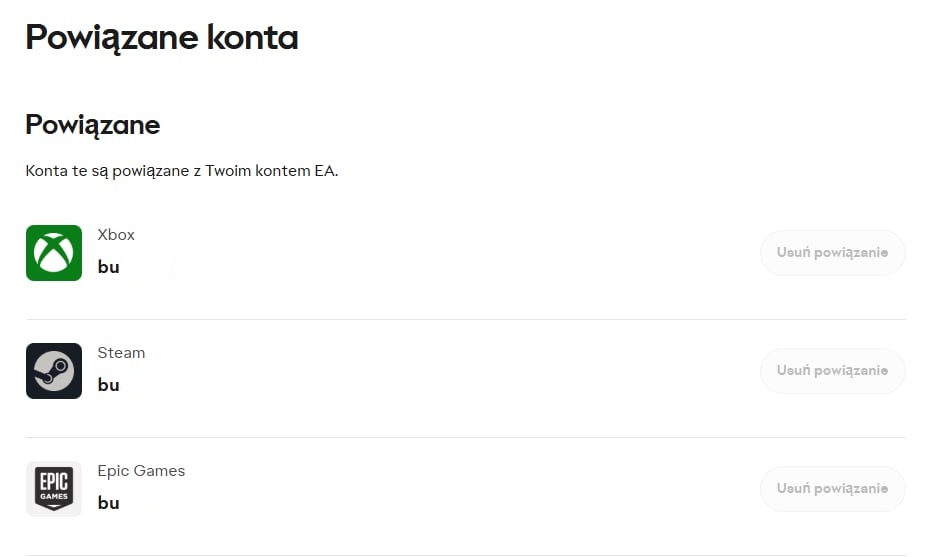
Task: Click the divider line below the Steam row
Action: (x=465, y=438)
